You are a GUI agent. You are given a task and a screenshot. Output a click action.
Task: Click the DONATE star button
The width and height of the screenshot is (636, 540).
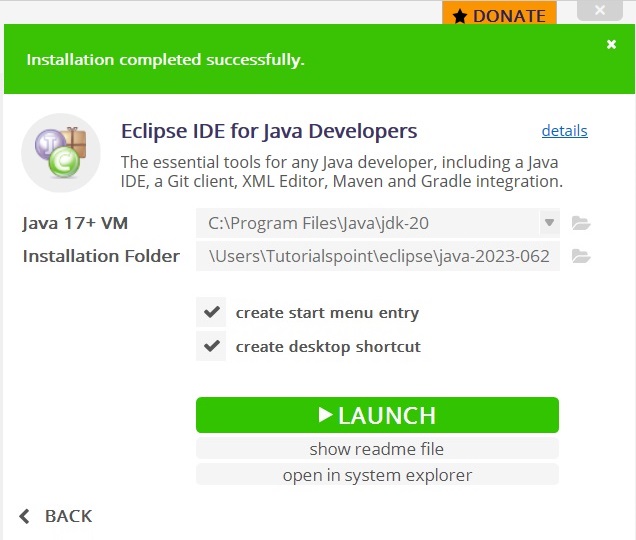[499, 14]
